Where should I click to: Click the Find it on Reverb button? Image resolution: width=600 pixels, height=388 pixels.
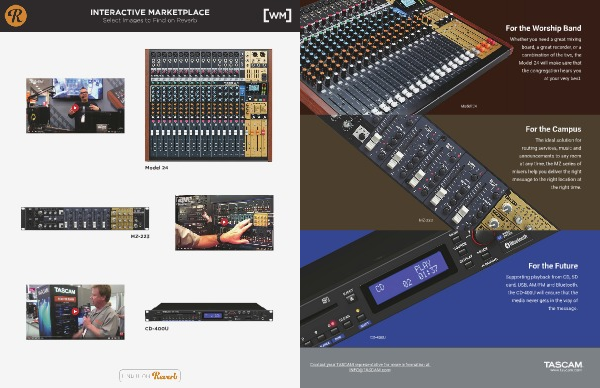150,376
